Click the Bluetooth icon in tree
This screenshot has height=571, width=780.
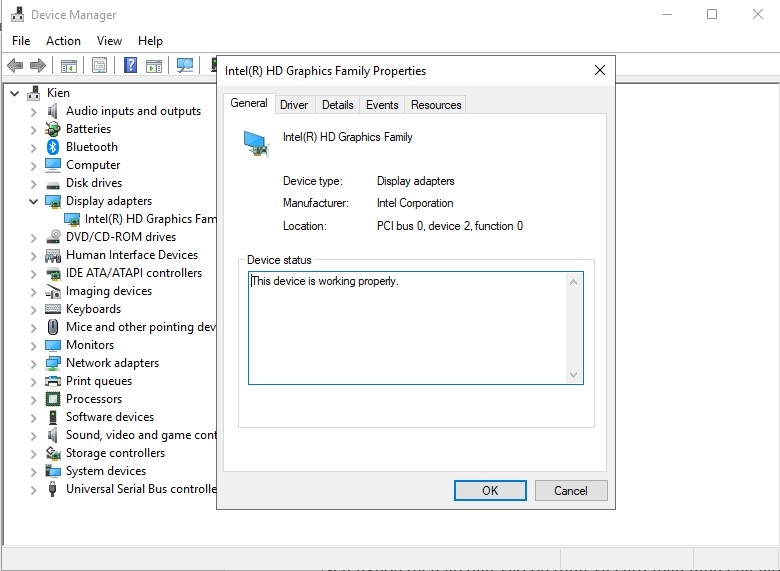[x=53, y=147]
